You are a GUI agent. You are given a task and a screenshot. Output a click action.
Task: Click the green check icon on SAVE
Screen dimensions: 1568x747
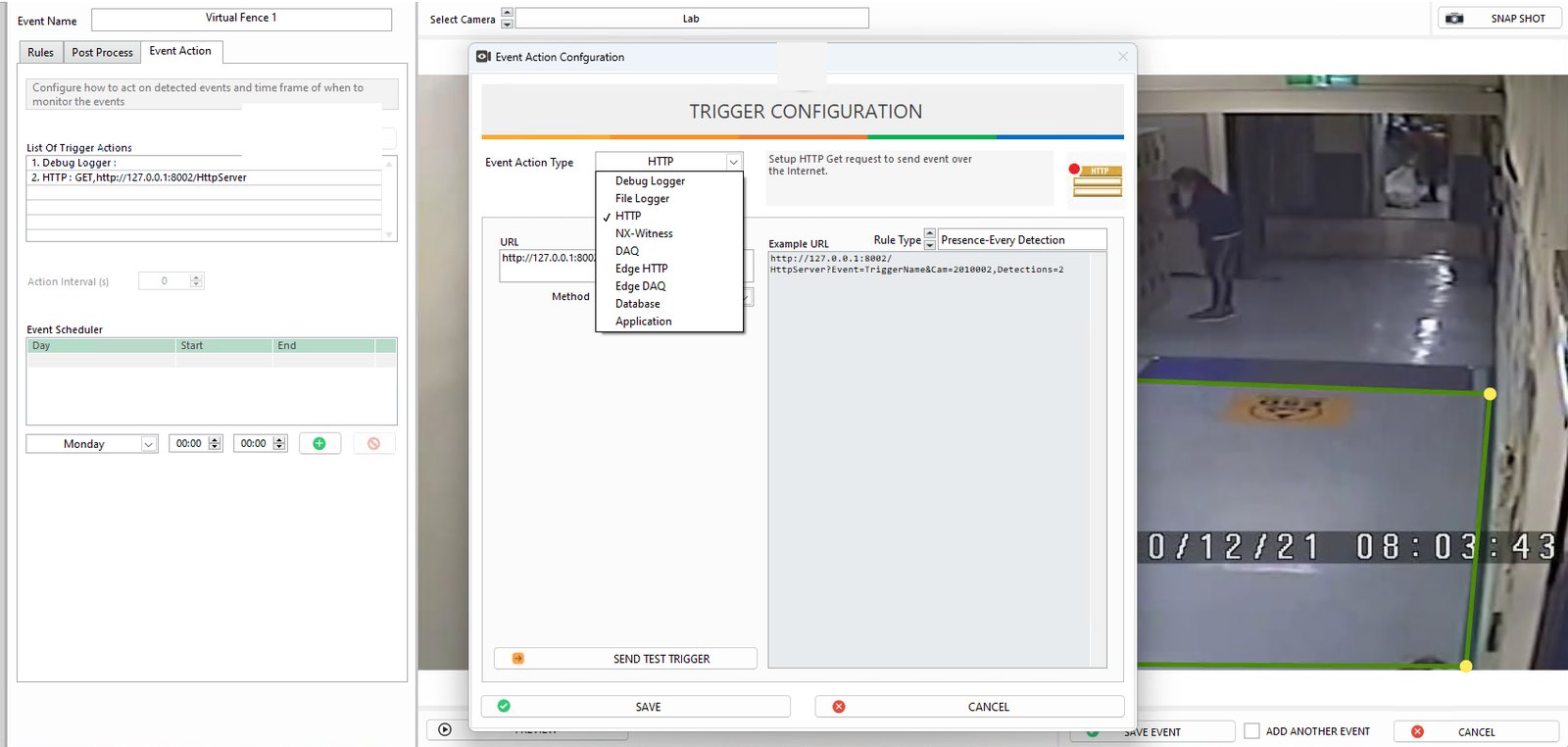(x=504, y=706)
